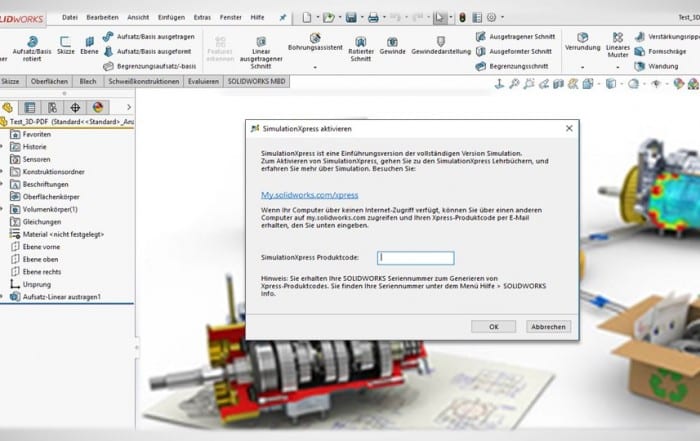
Task: Open the Bohrungsassistent tool
Action: [x=315, y=42]
